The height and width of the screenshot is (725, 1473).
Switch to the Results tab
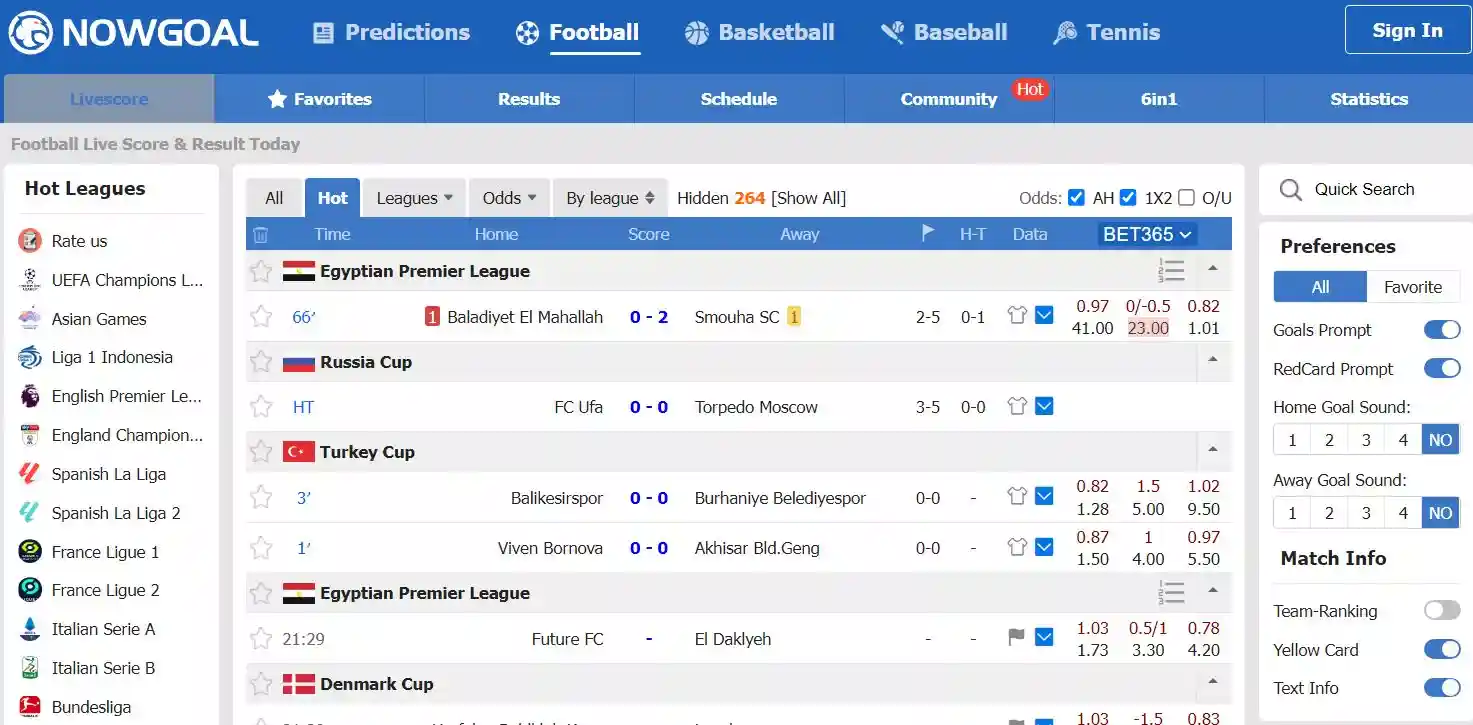coord(529,99)
